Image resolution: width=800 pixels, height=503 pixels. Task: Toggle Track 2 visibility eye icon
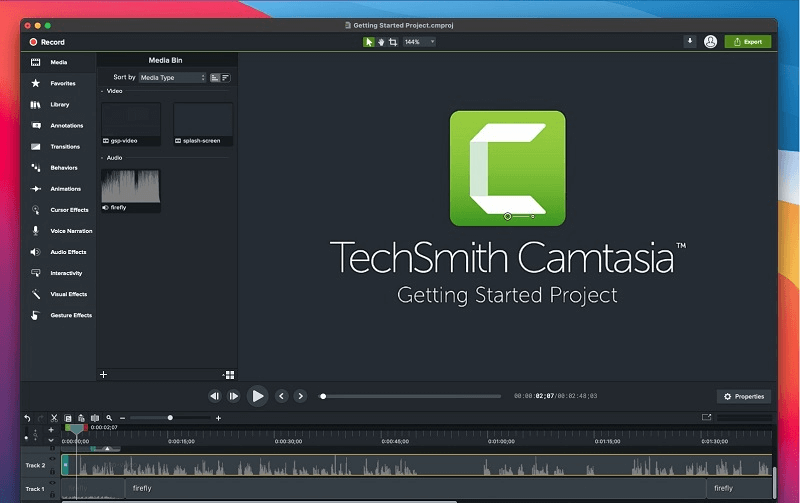[53, 459]
